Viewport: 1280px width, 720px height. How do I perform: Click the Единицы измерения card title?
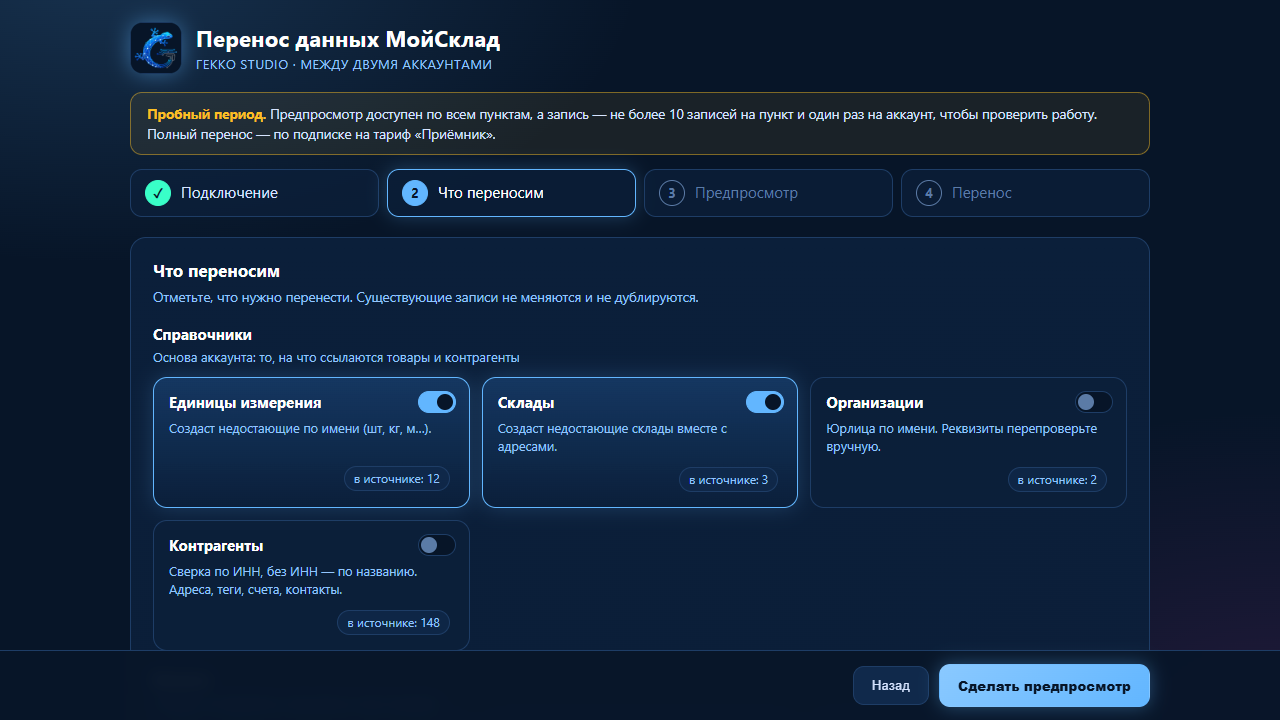tap(245, 403)
